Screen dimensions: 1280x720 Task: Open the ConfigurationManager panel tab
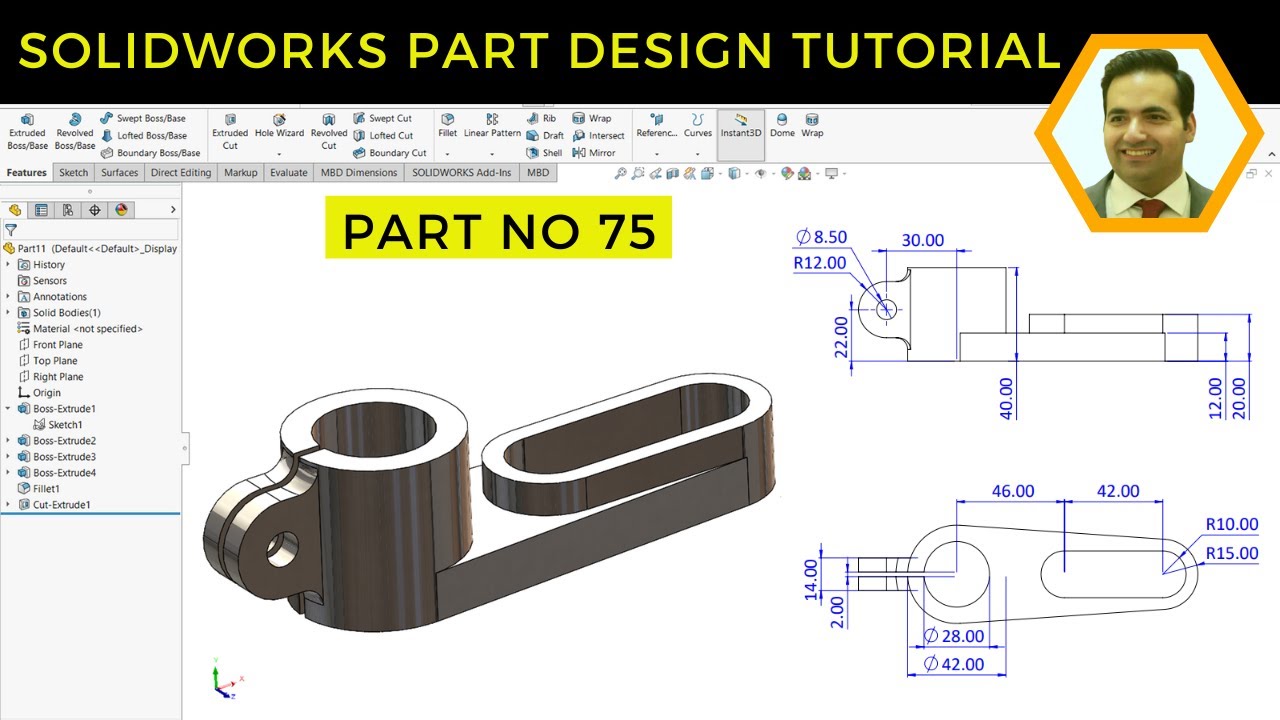pos(68,210)
